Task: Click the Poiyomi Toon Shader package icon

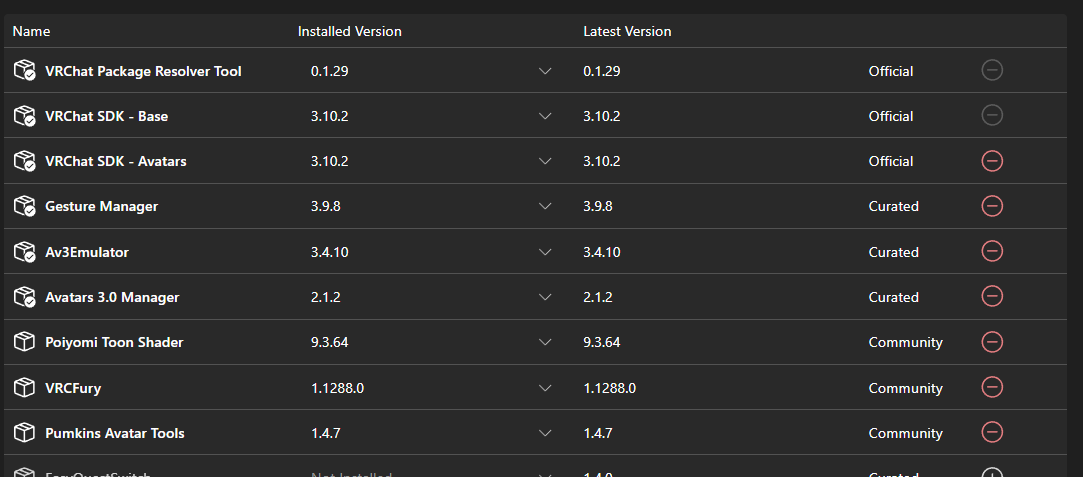Action: [25, 342]
